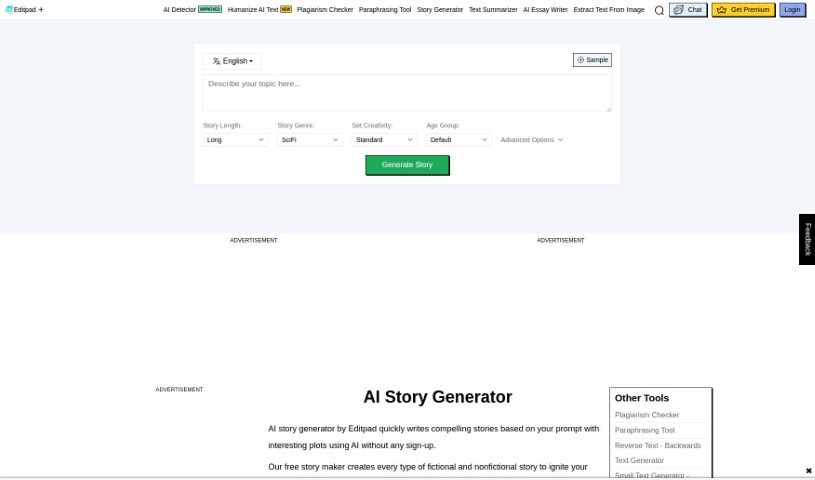This screenshot has height=480, width=815.
Task: Open Text Generator under Other Tools
Action: (x=639, y=460)
